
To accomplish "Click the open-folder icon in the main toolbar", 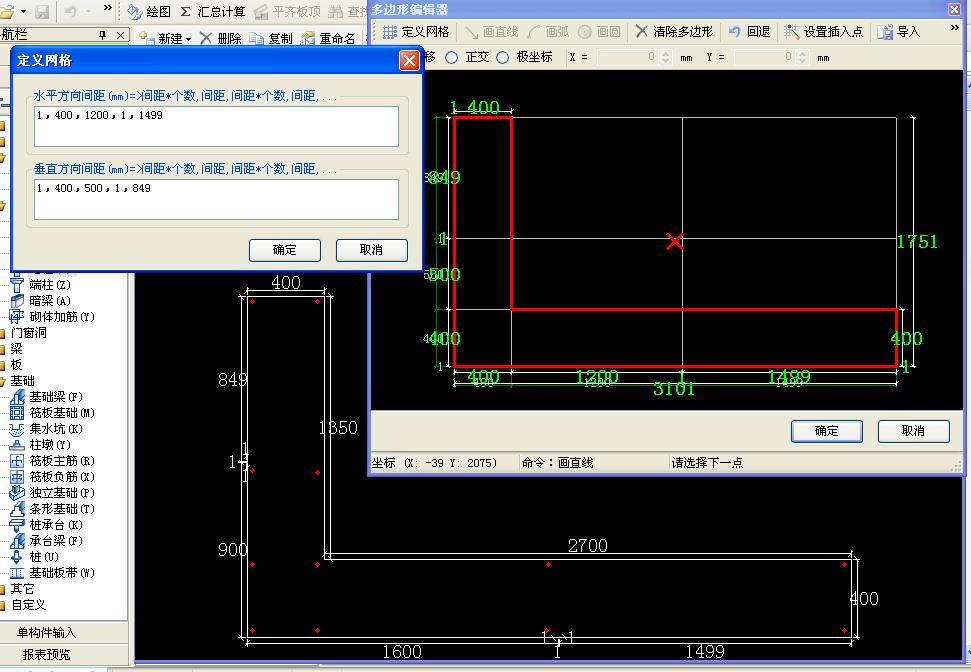I will [x=7, y=11].
